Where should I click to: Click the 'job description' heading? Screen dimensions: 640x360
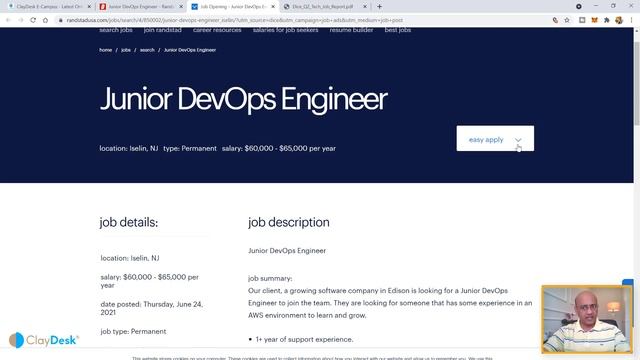tap(289, 222)
